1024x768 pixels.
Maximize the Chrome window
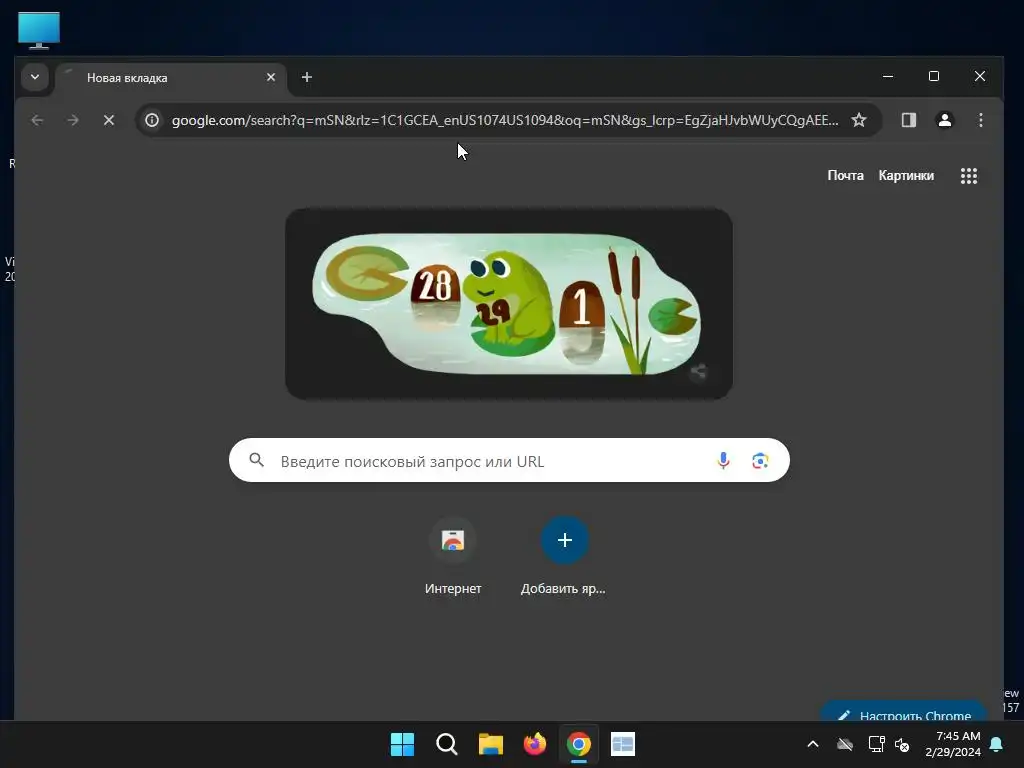pyautogui.click(x=934, y=76)
